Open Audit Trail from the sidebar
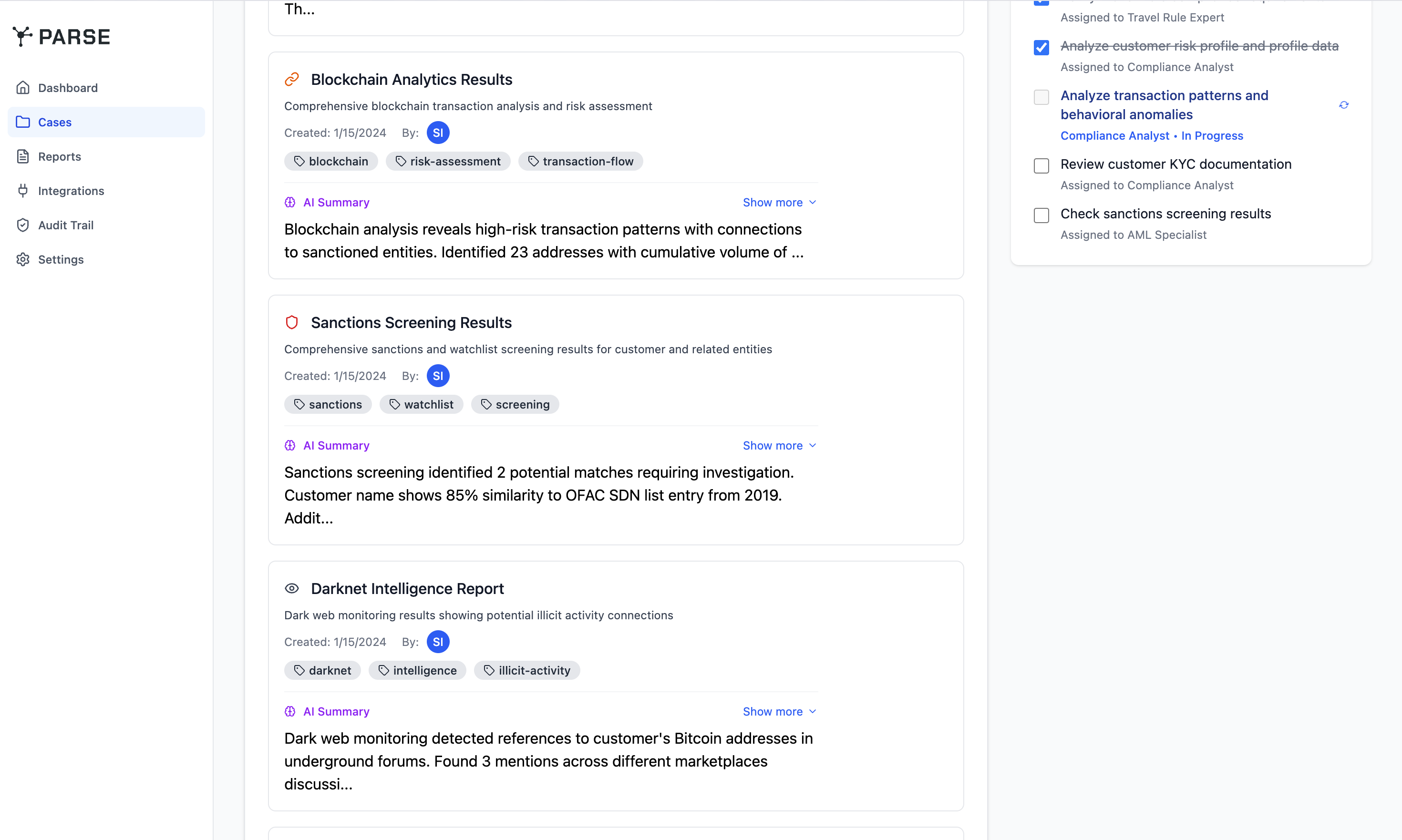The height and width of the screenshot is (840, 1402). click(x=65, y=225)
